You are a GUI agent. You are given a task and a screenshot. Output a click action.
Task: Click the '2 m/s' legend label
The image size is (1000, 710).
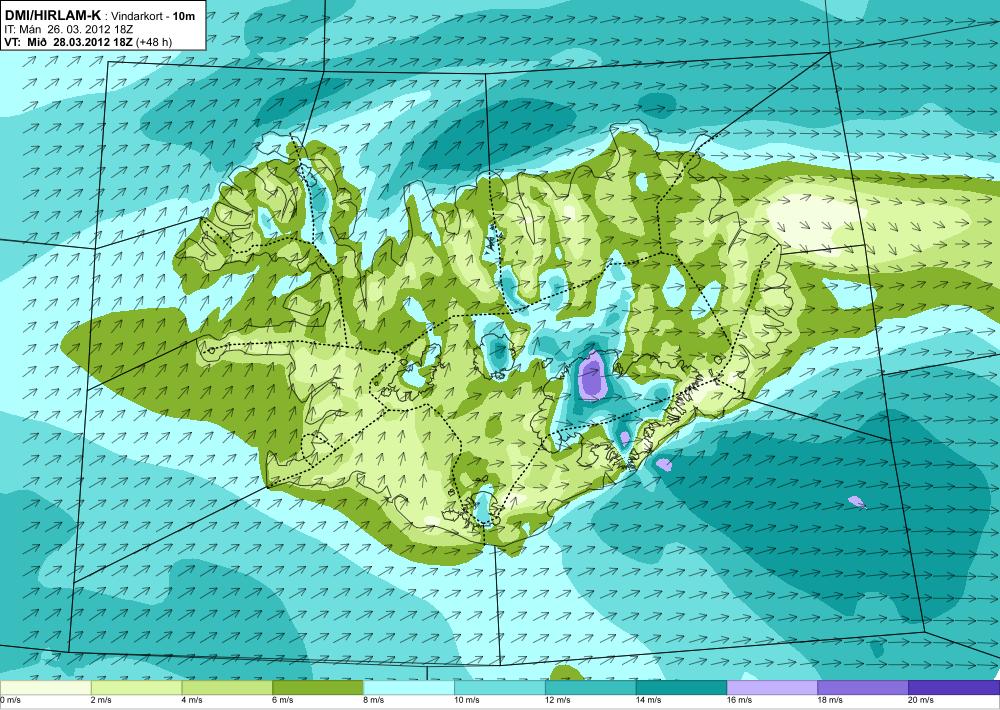(102, 700)
